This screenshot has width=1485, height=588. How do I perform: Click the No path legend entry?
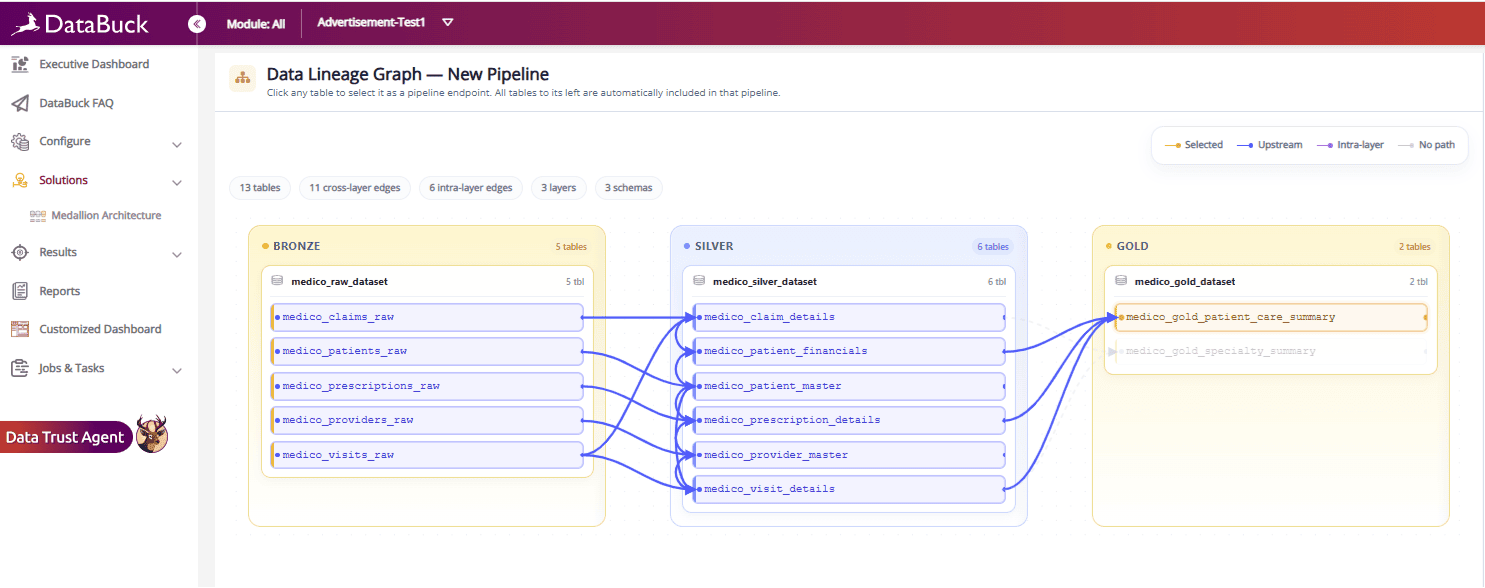tap(1426, 145)
